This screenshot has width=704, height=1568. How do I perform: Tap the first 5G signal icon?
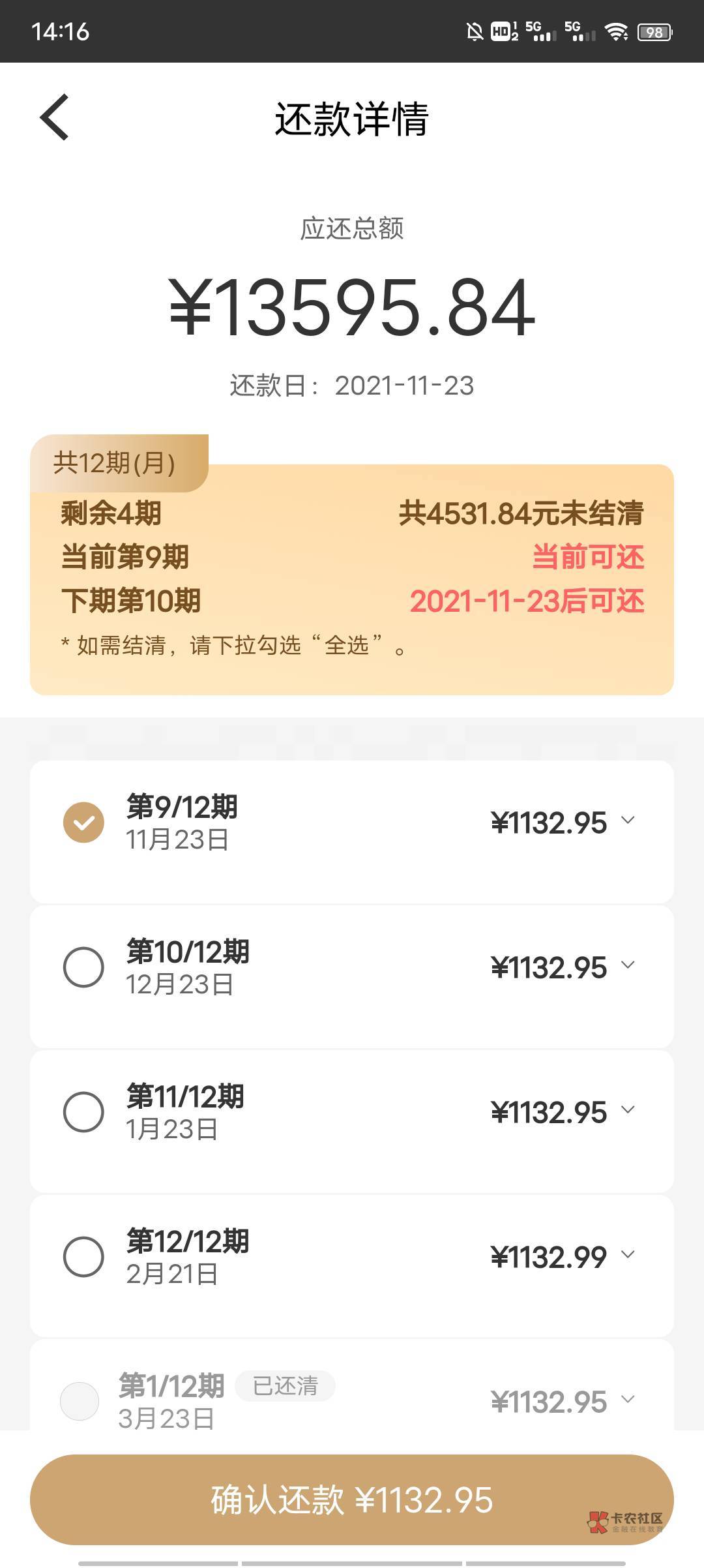pos(541,31)
